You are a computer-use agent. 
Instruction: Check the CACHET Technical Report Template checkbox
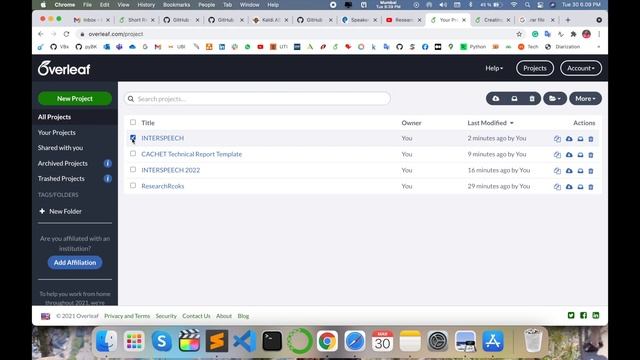(133, 153)
